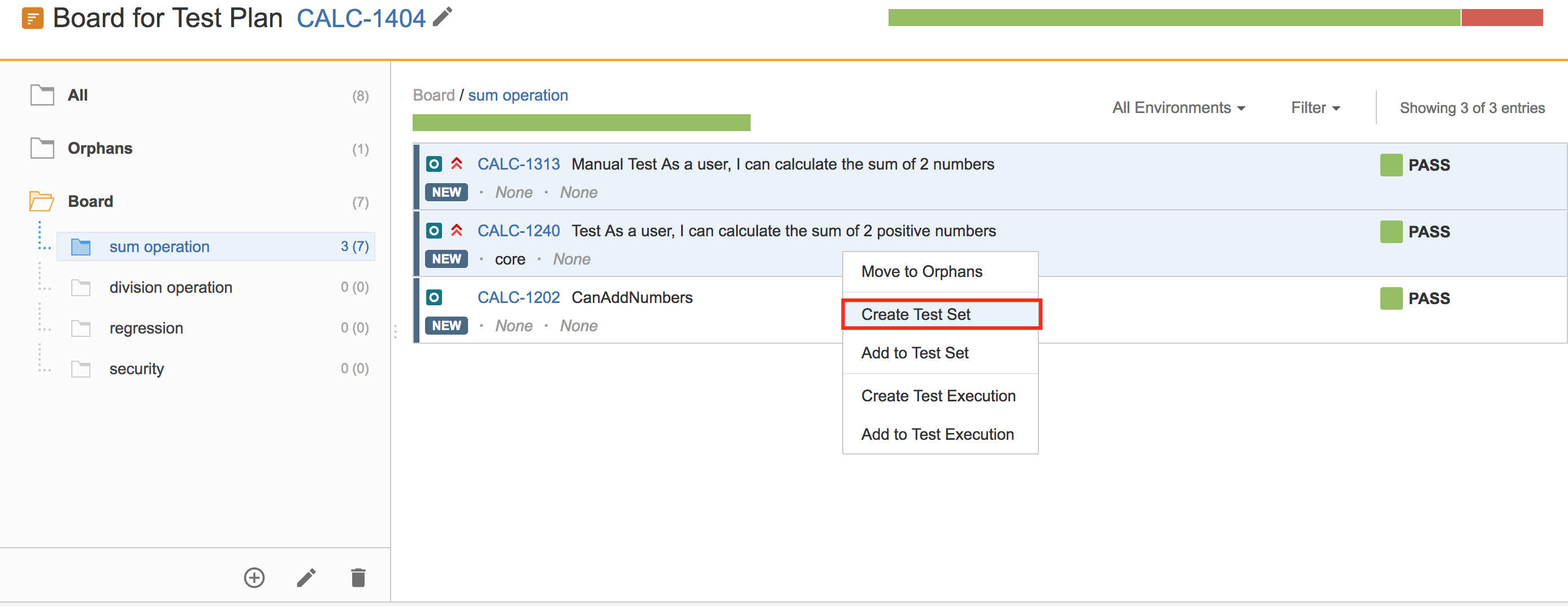Click the orange Test Plan icon in header

click(33, 18)
